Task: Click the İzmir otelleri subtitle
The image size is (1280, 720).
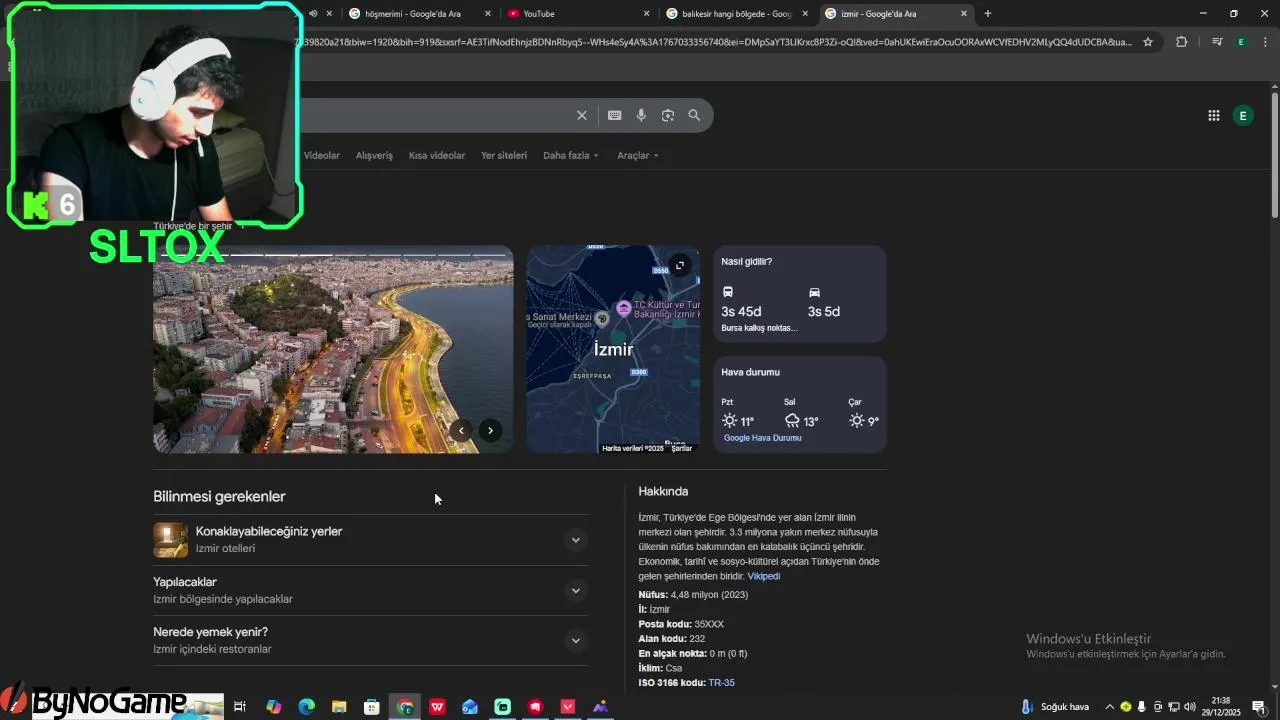Action: (225, 549)
